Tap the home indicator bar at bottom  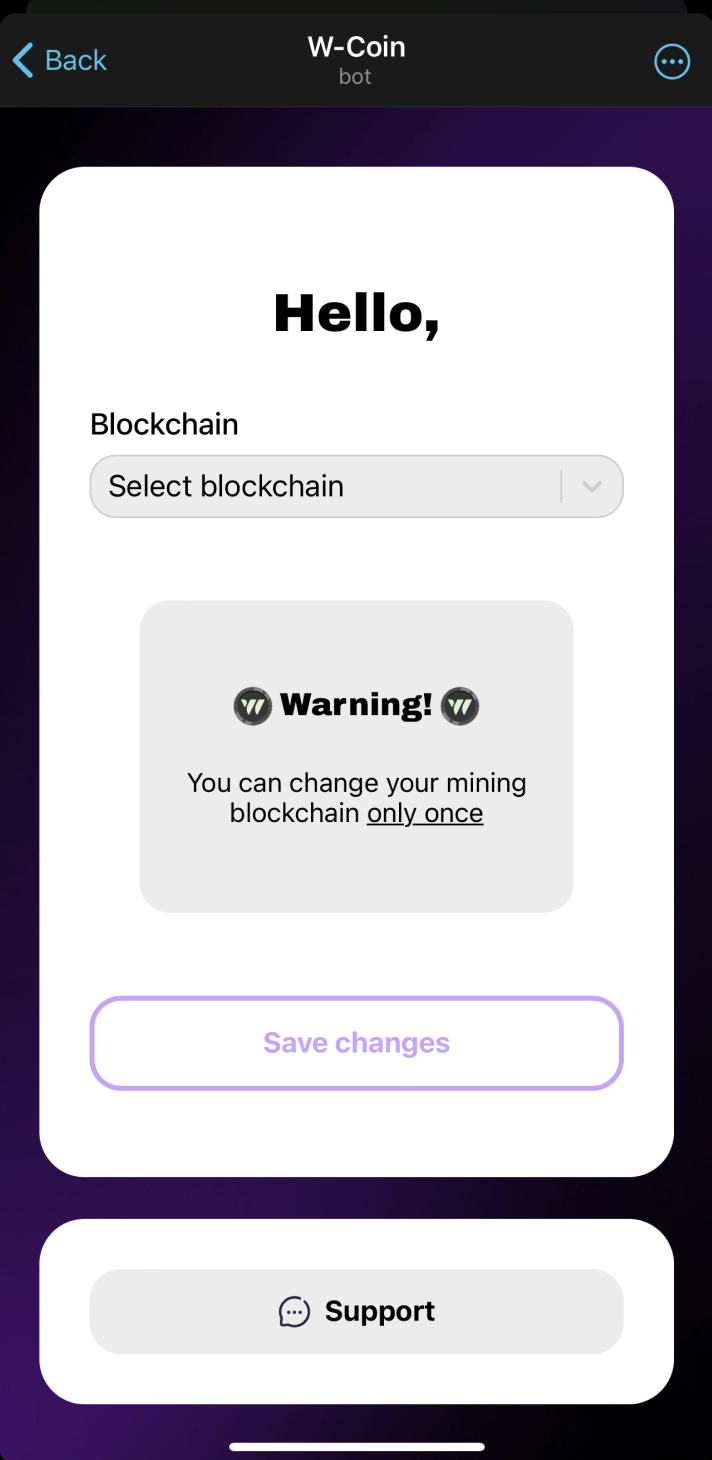[x=356, y=1446]
